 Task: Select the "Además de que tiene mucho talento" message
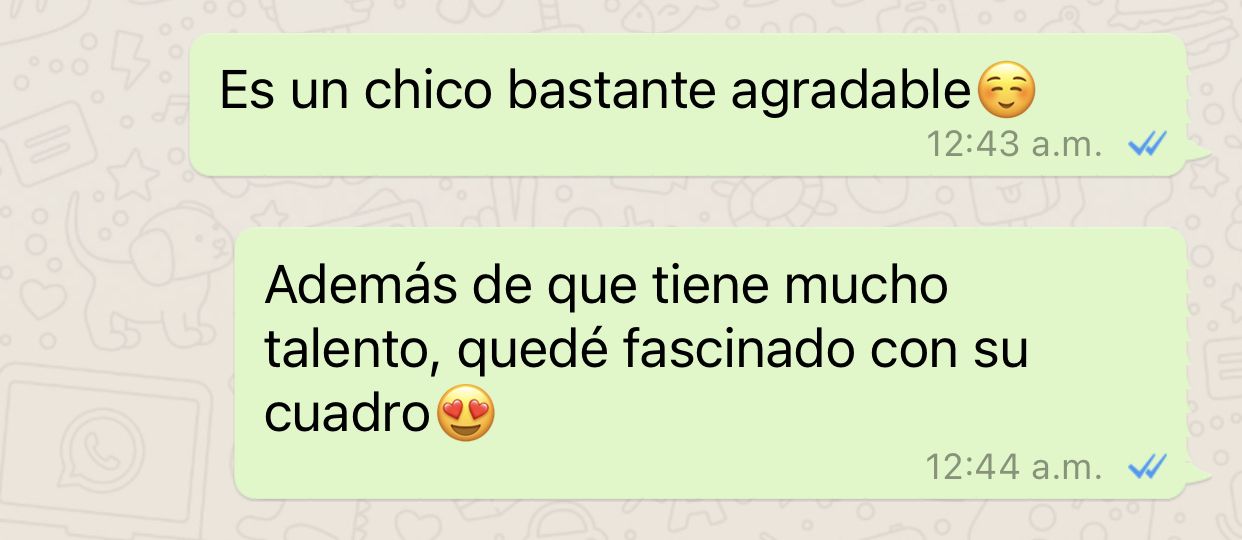pos(710,363)
